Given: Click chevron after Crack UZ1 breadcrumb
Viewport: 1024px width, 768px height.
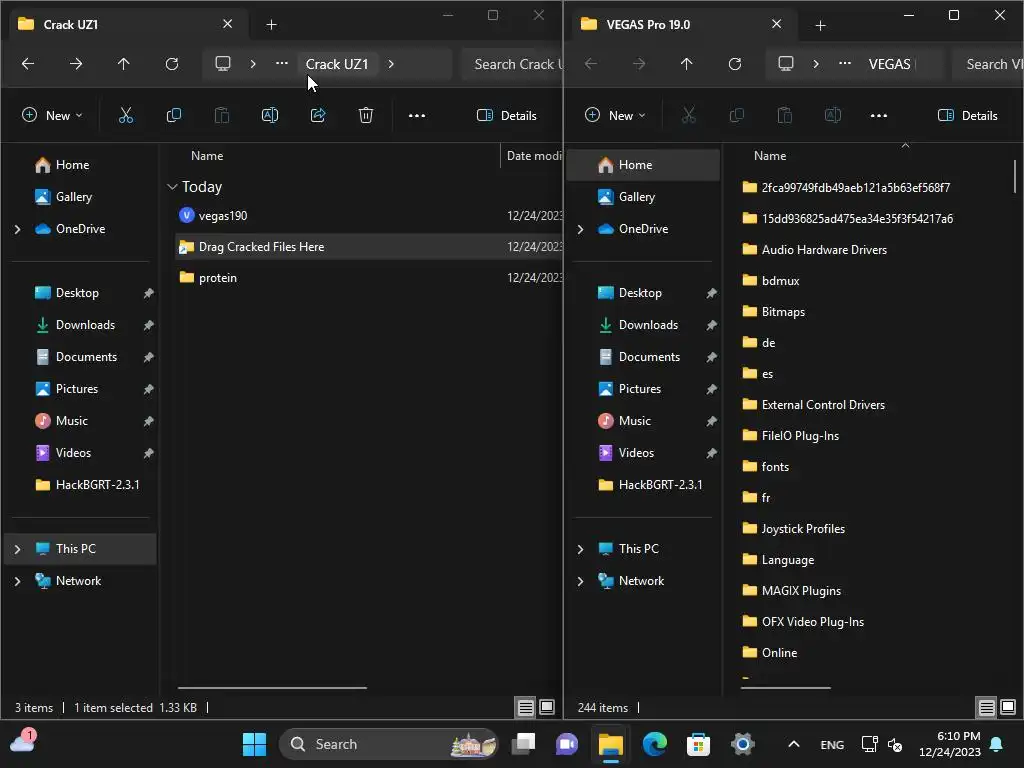Looking at the screenshot, I should tap(391, 64).
